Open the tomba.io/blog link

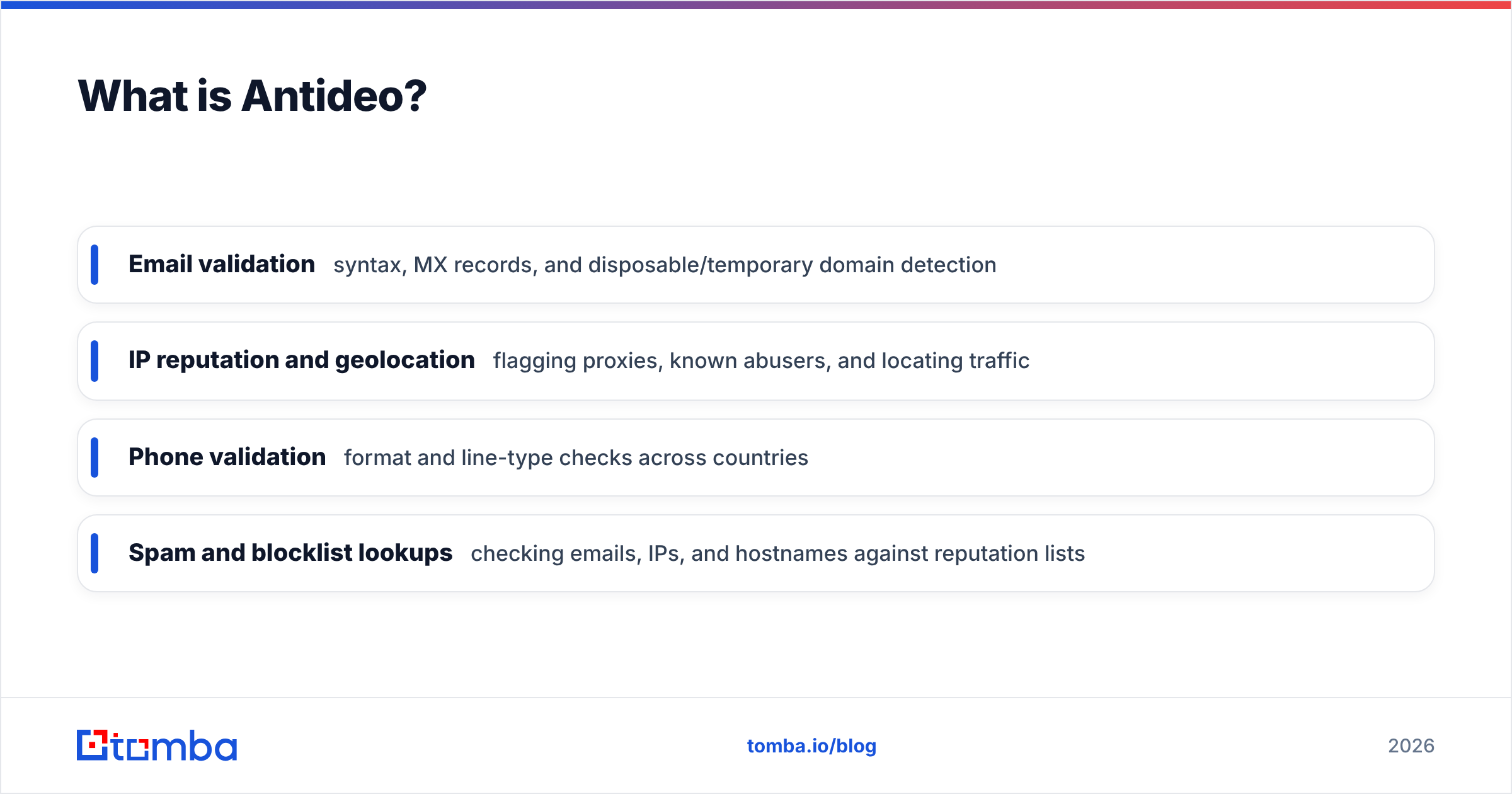[x=811, y=746]
